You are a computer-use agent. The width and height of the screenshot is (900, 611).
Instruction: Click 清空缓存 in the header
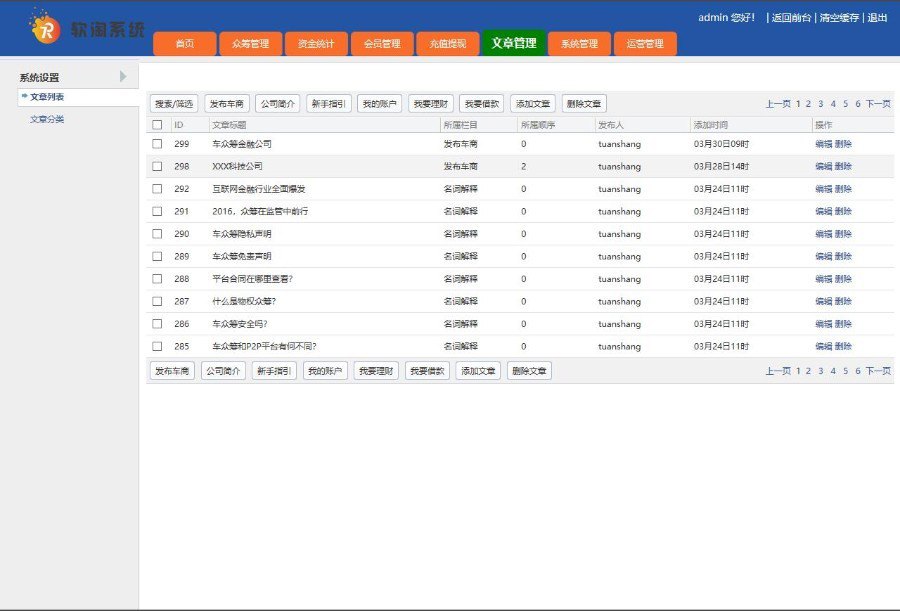pos(840,18)
